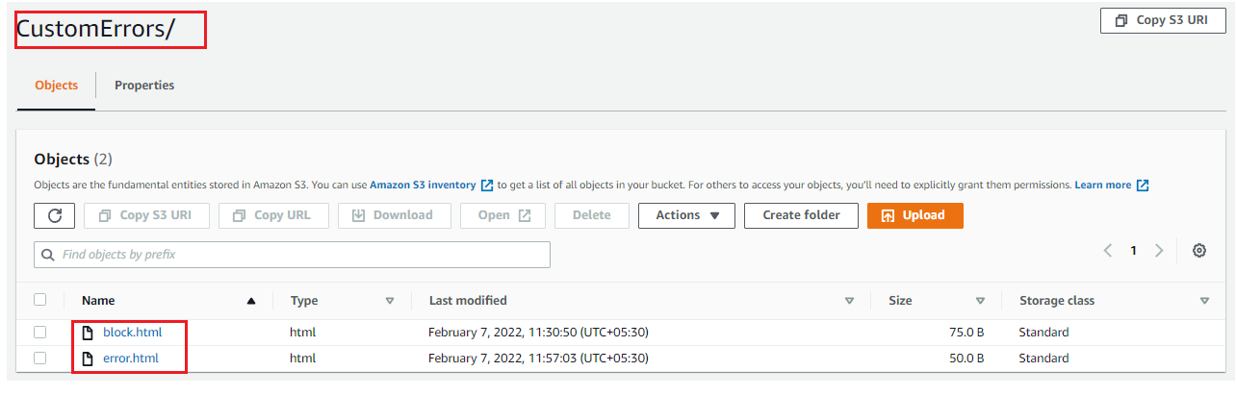Click the Find objects by prefix field
This screenshot has width=1236, height=396.
292,255
